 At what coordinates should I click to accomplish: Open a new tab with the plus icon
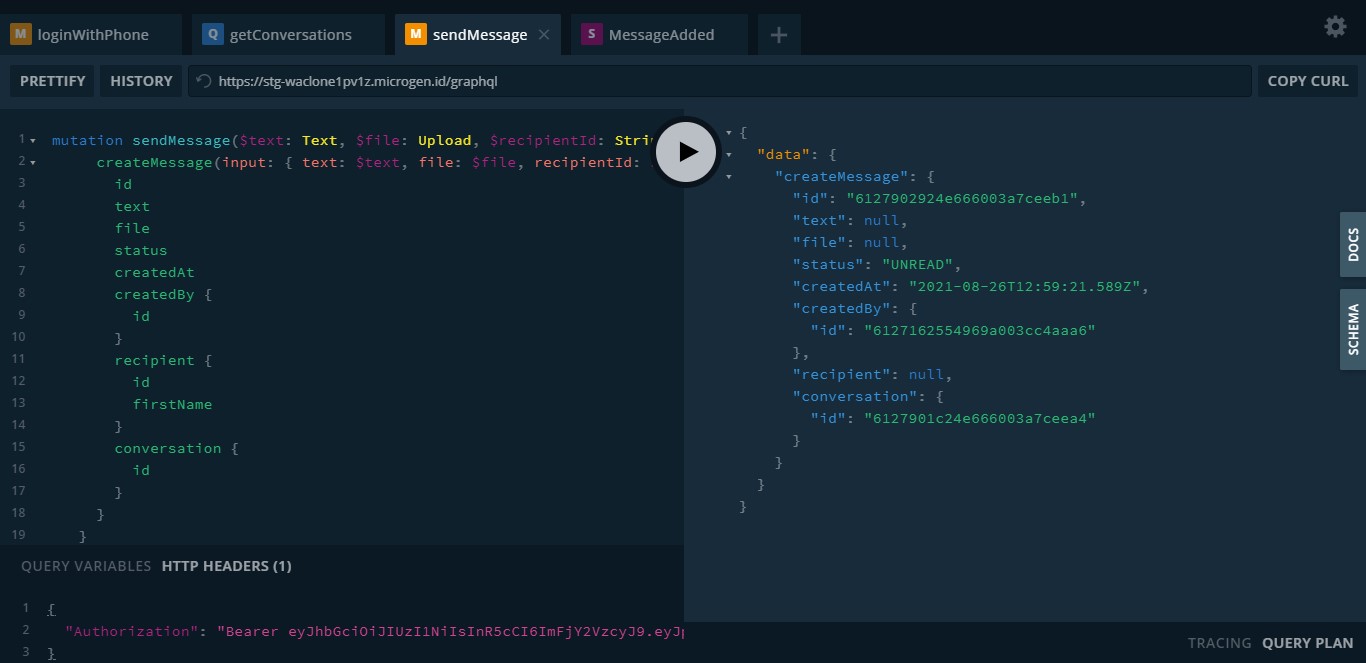(x=778, y=34)
